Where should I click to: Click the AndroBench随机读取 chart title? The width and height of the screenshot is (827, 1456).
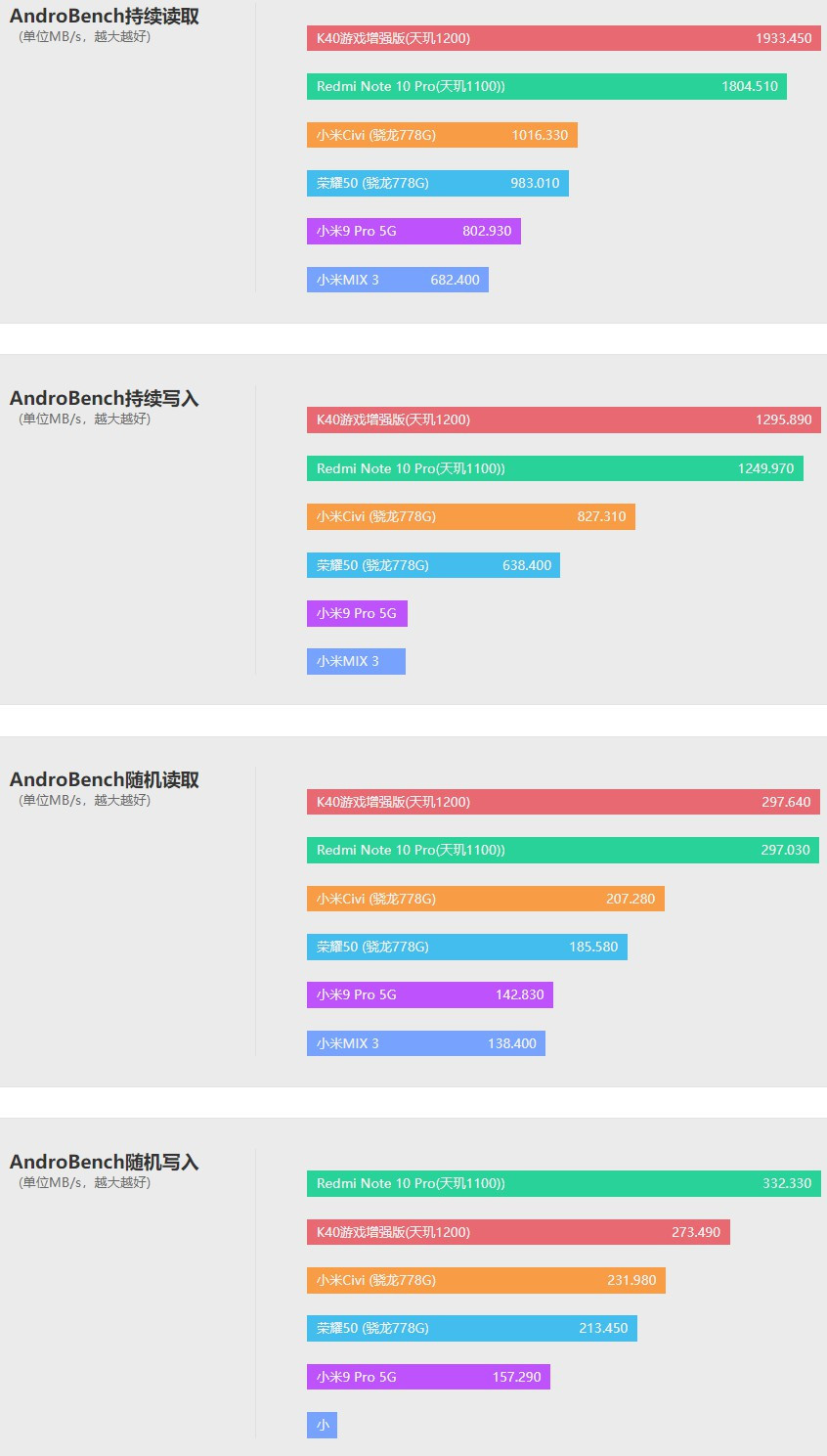pos(105,779)
